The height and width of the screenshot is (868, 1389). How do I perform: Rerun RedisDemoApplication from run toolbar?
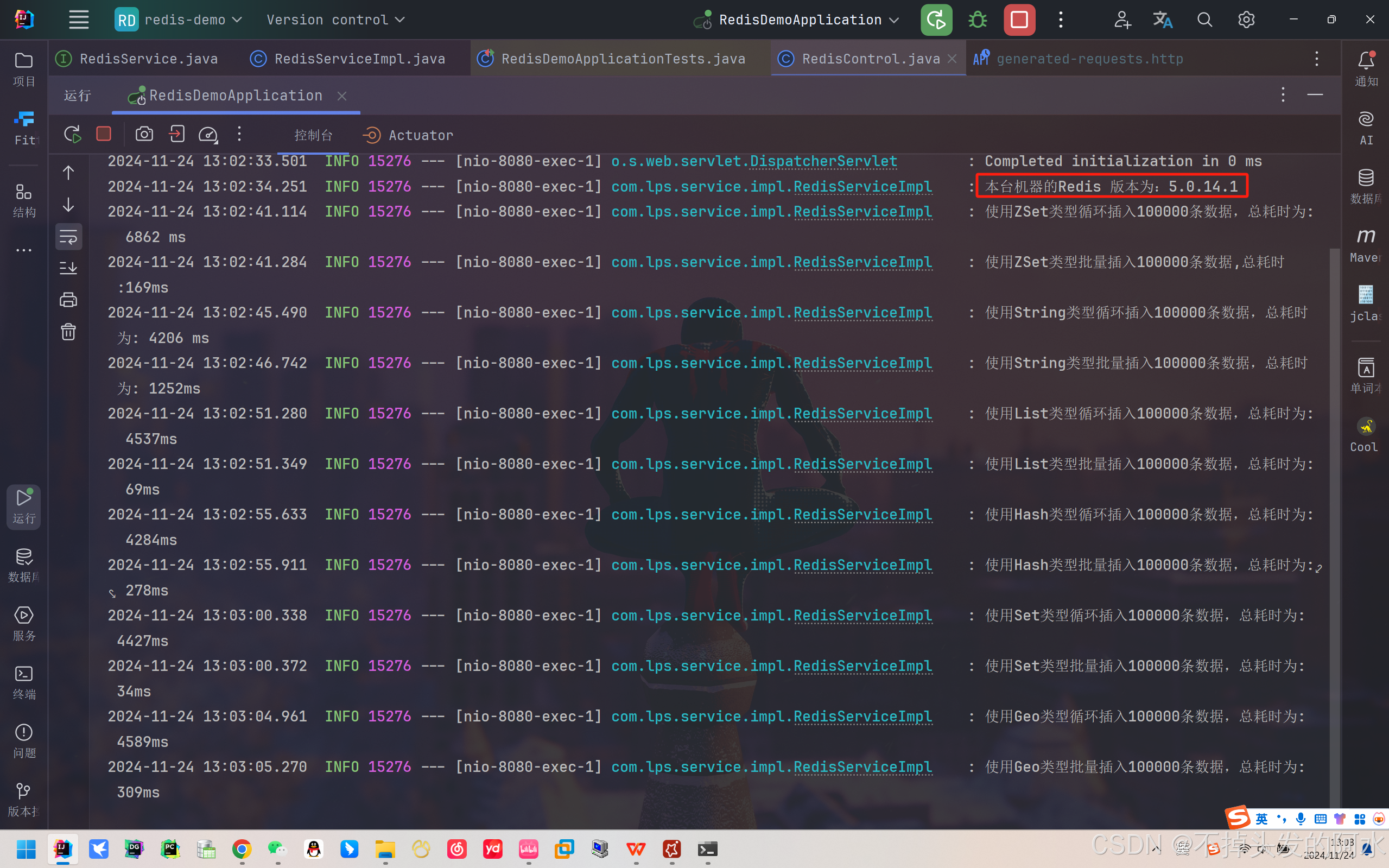click(72, 134)
